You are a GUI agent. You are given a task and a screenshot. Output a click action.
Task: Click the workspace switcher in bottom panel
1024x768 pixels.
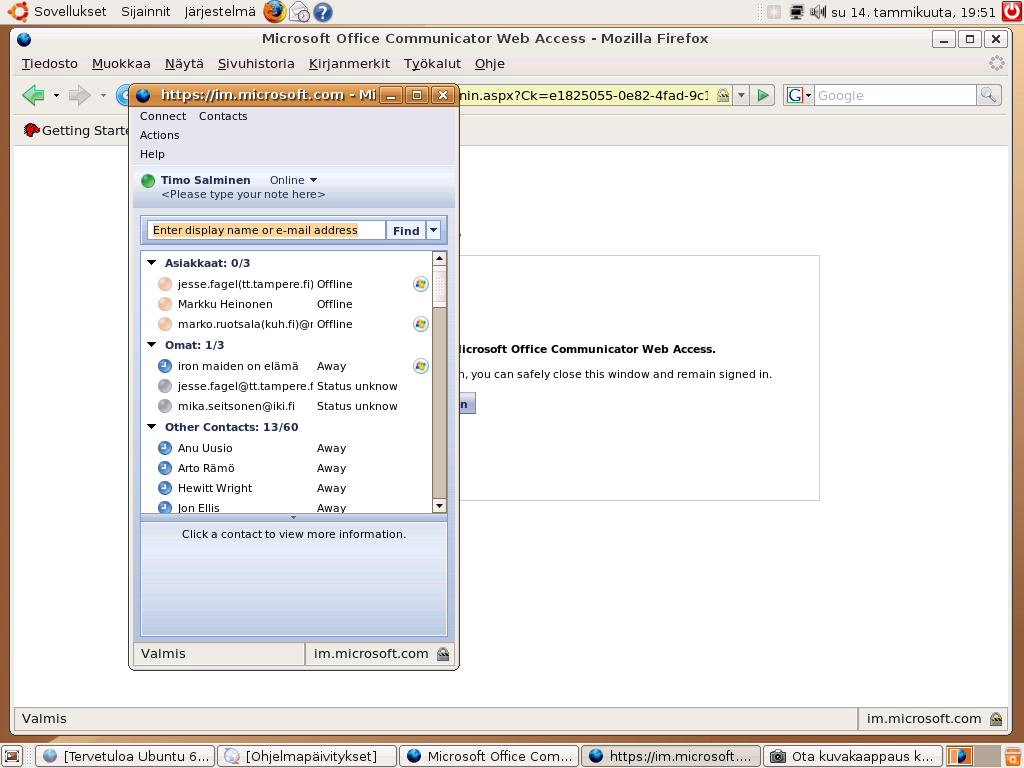972,756
